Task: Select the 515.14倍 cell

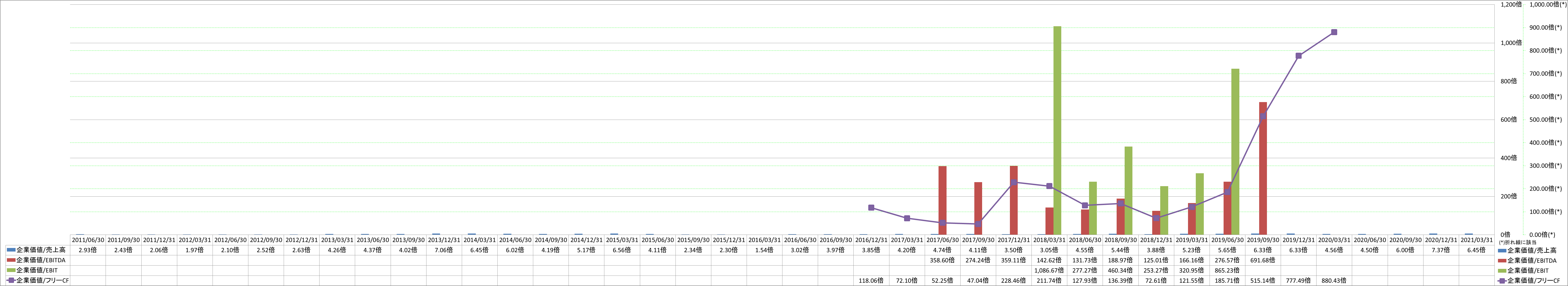Action: [1262, 280]
